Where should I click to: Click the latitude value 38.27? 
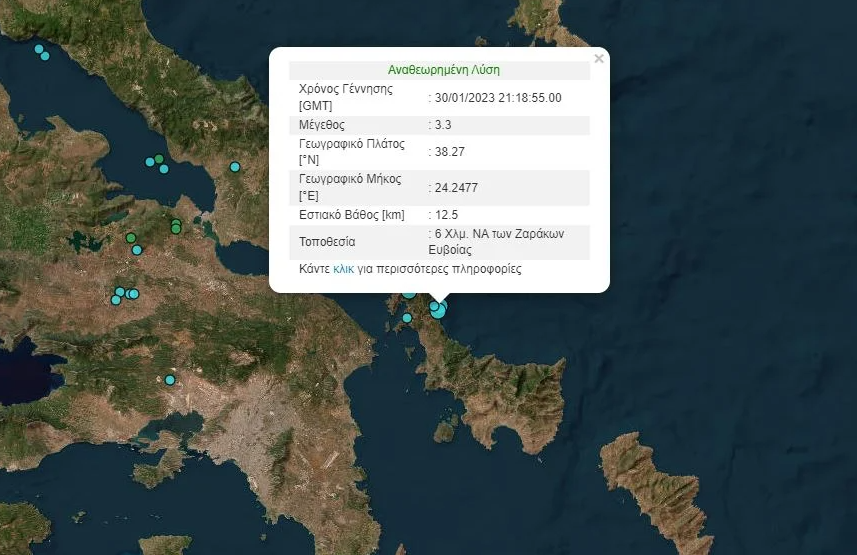(449, 152)
